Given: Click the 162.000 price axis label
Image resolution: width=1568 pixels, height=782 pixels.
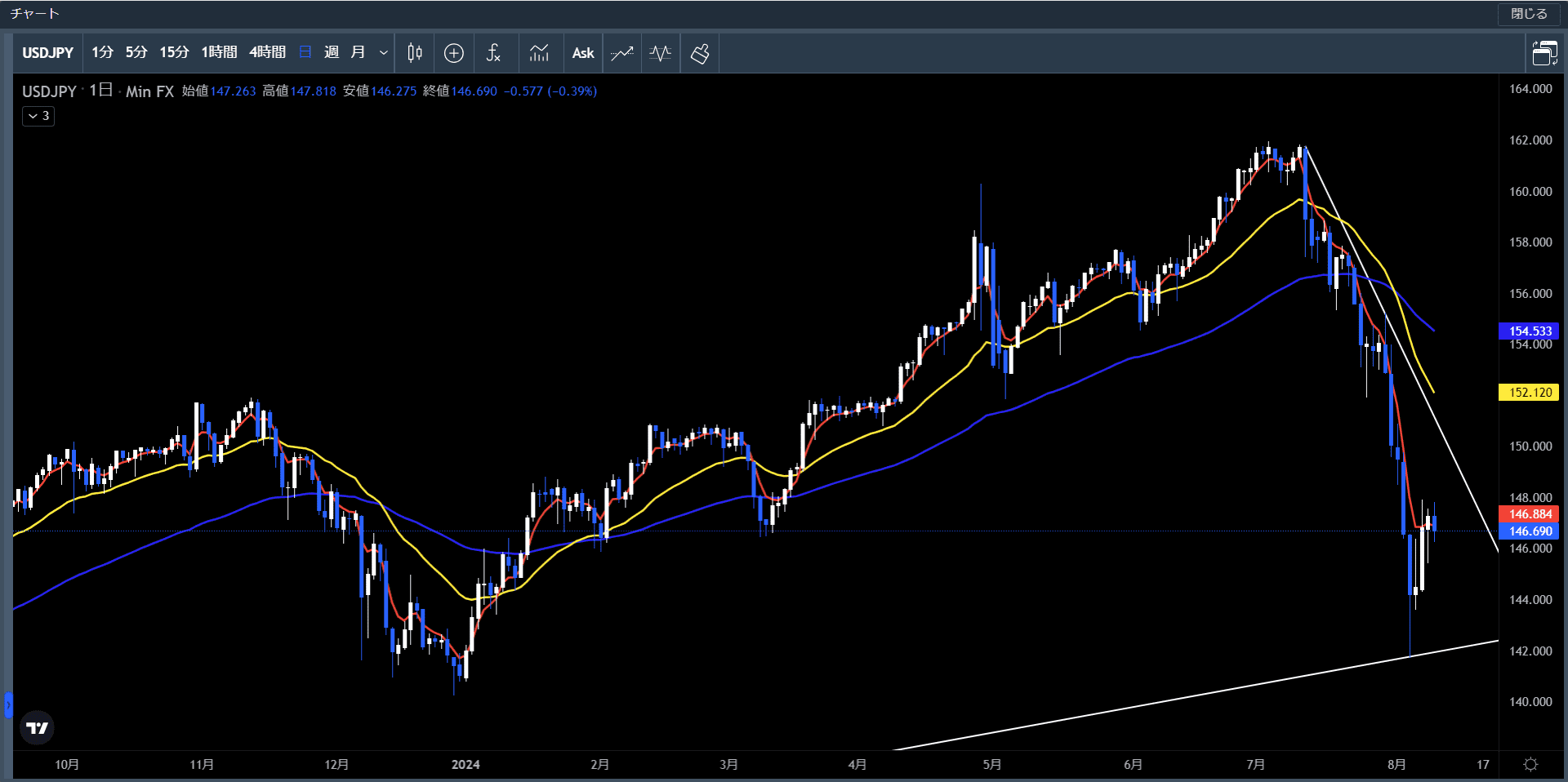Looking at the screenshot, I should pyautogui.click(x=1530, y=140).
